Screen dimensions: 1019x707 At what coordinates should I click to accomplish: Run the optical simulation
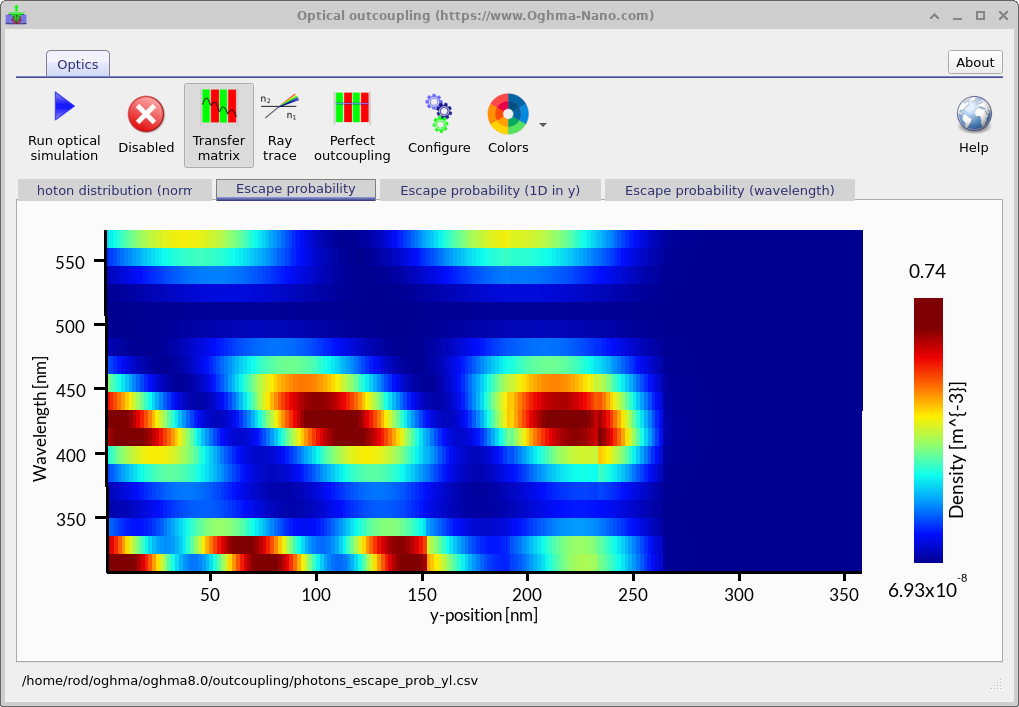(63, 118)
